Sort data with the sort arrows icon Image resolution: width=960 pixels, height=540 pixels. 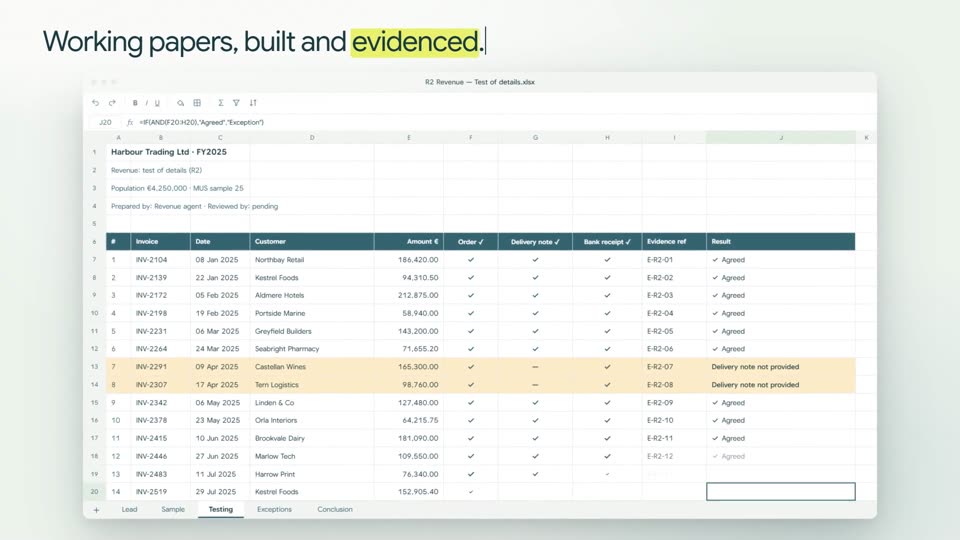click(x=253, y=103)
